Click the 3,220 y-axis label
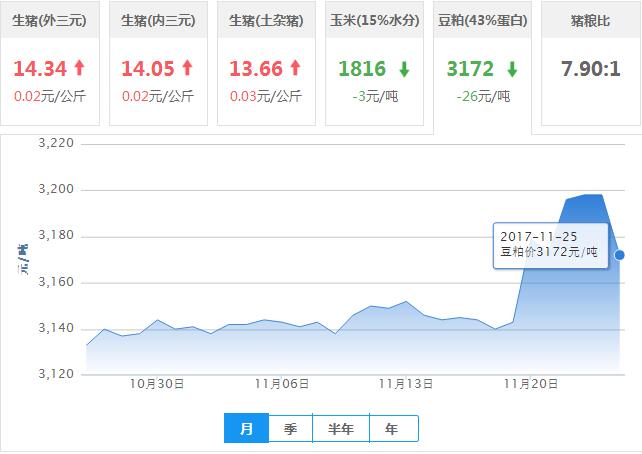The width and height of the screenshot is (642, 454). 56,143
